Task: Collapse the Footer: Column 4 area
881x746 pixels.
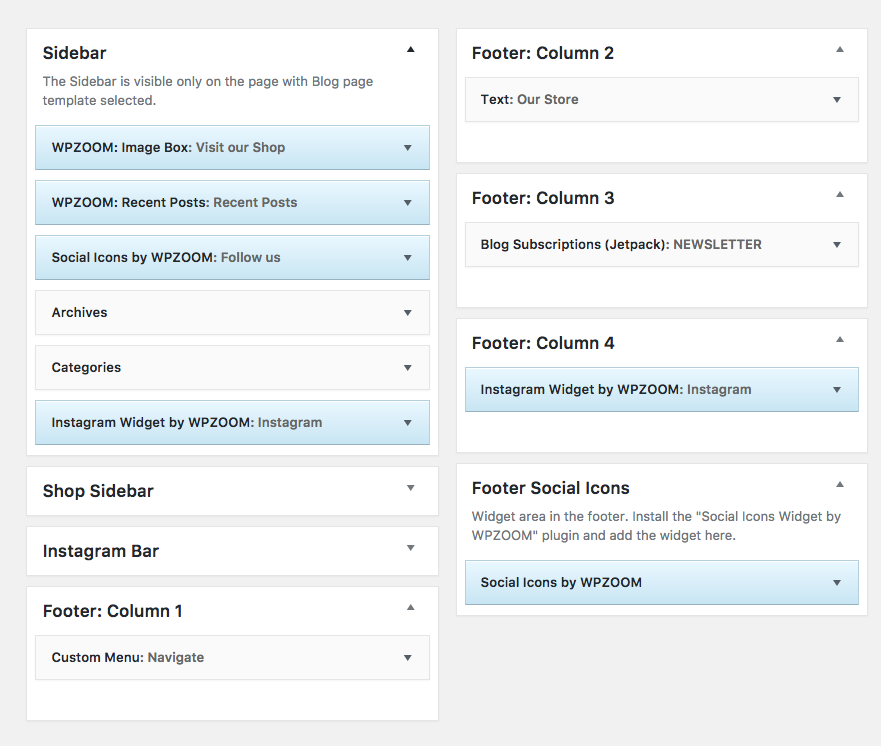Action: 840,339
